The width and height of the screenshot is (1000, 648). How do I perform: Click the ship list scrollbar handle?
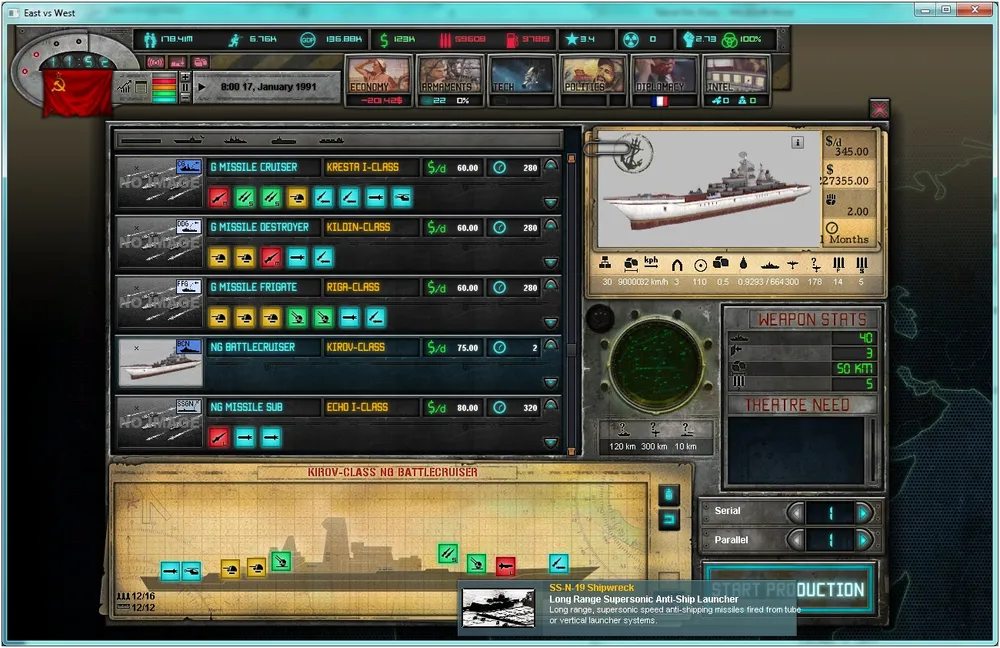point(571,350)
